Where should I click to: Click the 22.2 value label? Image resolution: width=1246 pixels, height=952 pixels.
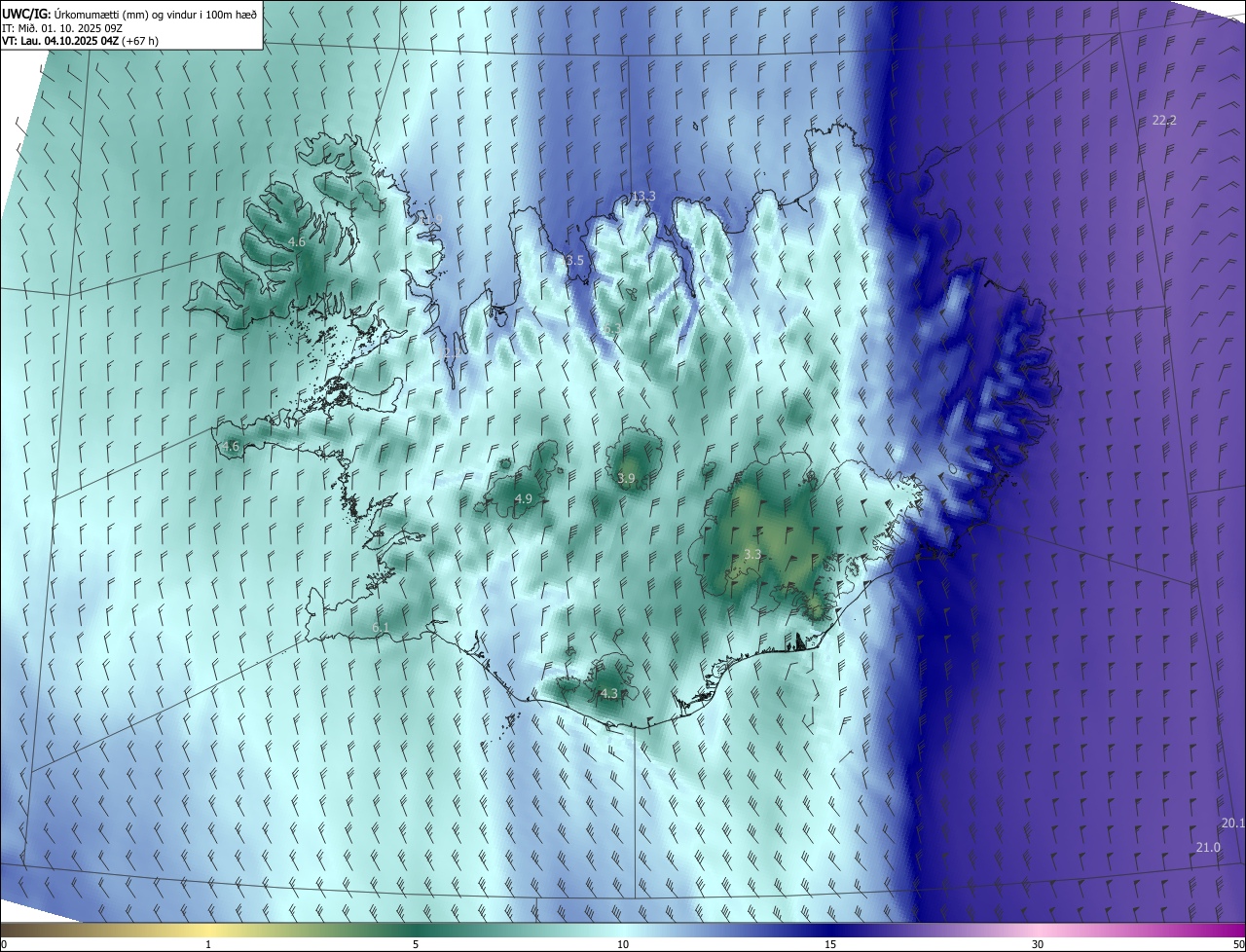click(x=1164, y=121)
